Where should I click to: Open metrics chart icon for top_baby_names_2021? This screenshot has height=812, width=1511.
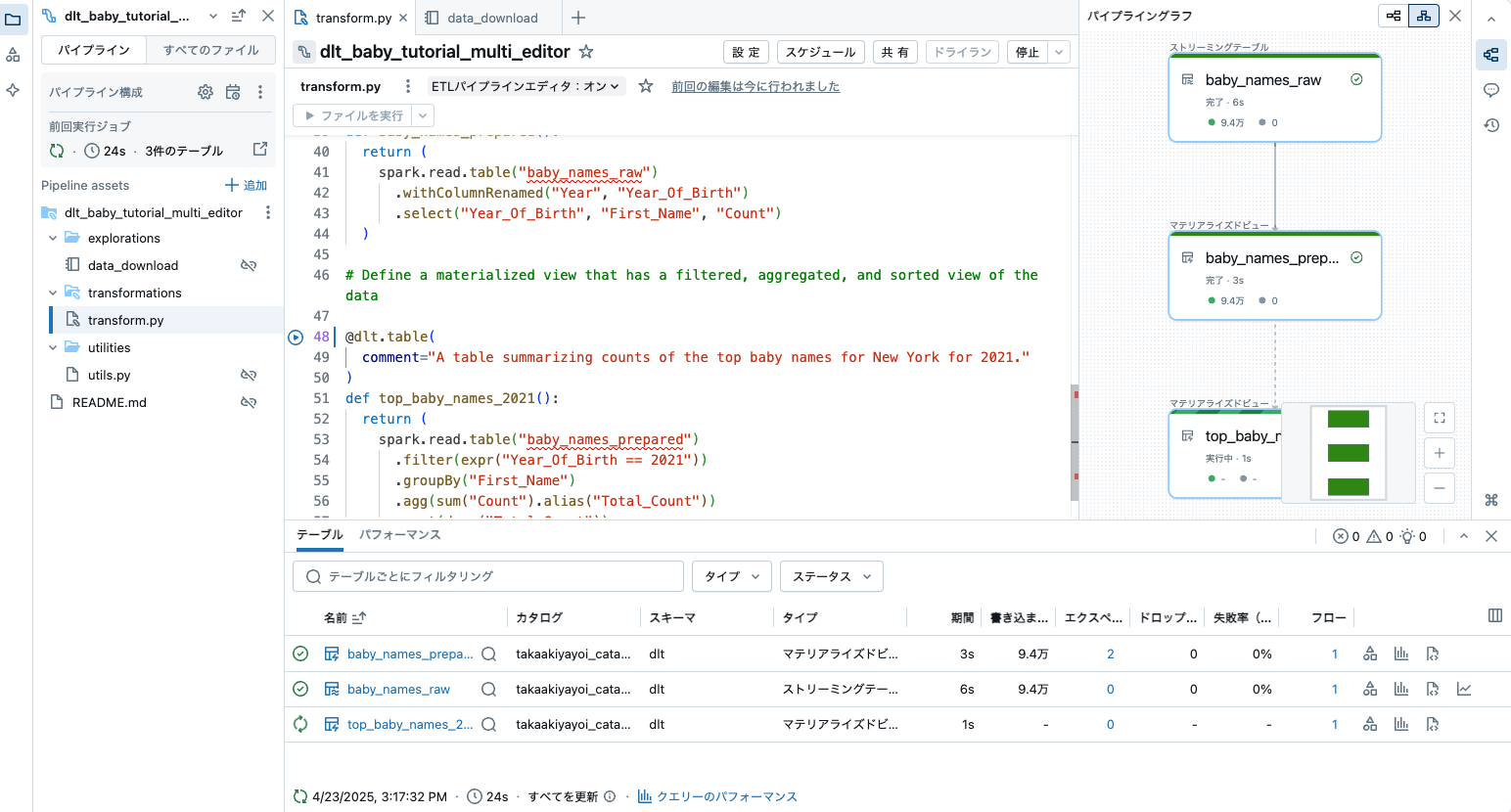[1401, 724]
